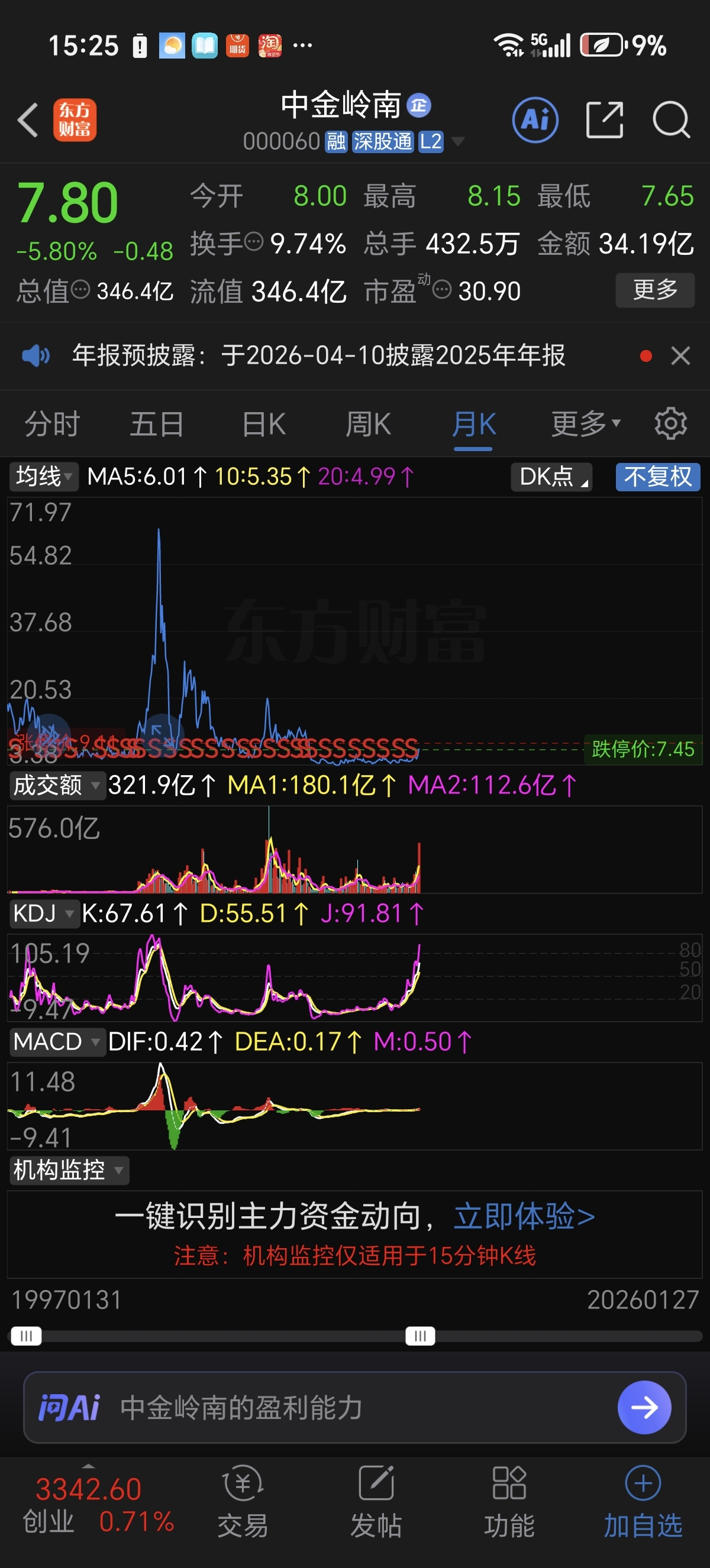Tap the L2 level tag
Screen dimensions: 710x1568
click(x=431, y=142)
